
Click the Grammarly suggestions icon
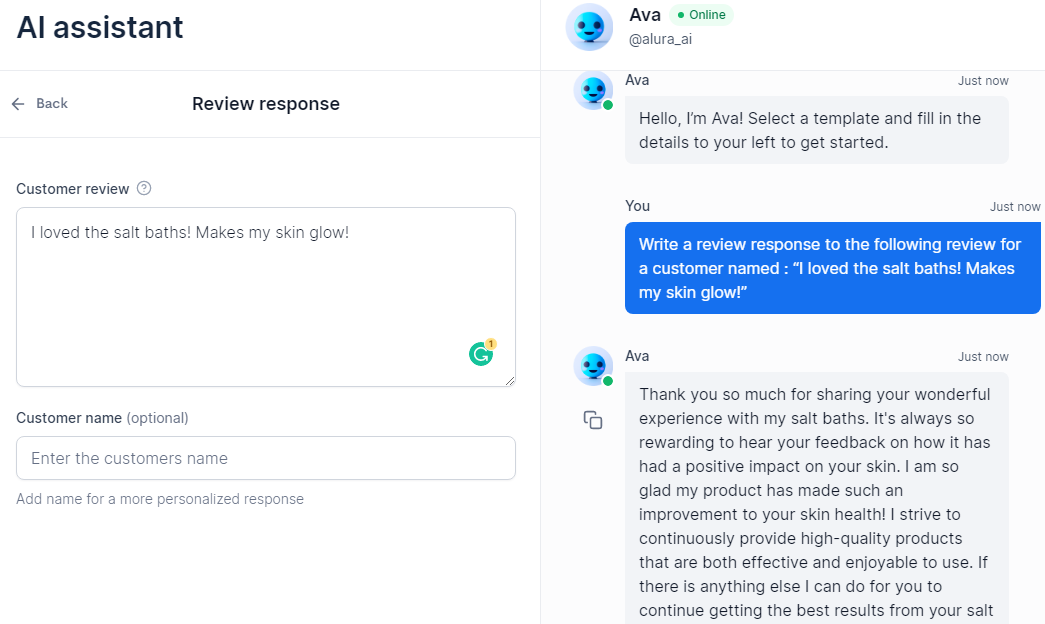[480, 353]
